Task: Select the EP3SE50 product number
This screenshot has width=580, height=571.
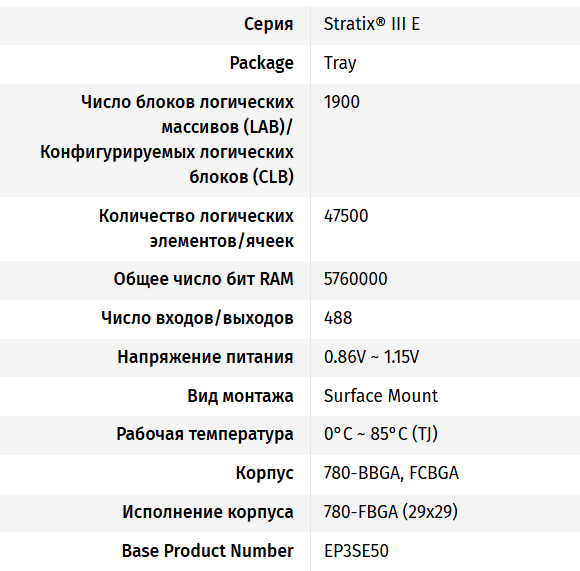Action: click(356, 551)
